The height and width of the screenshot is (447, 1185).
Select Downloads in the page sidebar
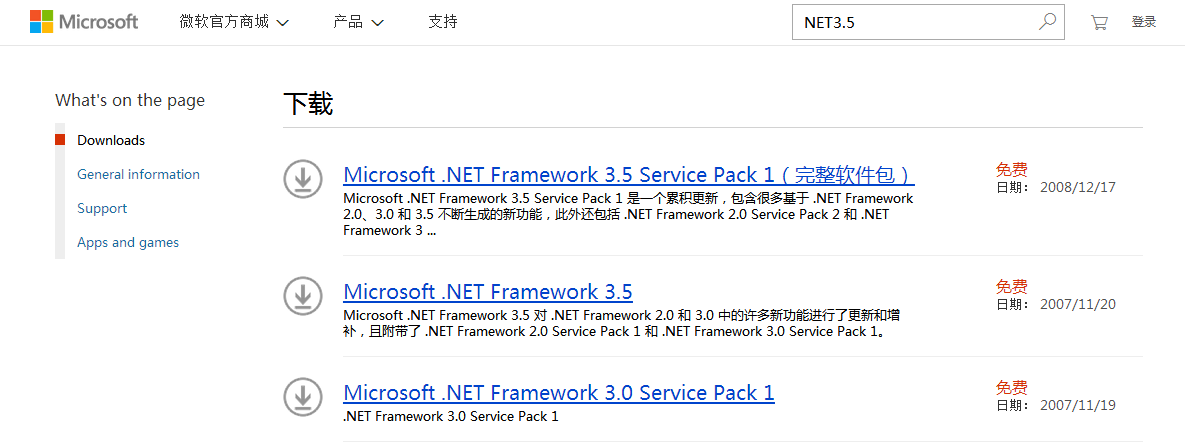[x=111, y=140]
